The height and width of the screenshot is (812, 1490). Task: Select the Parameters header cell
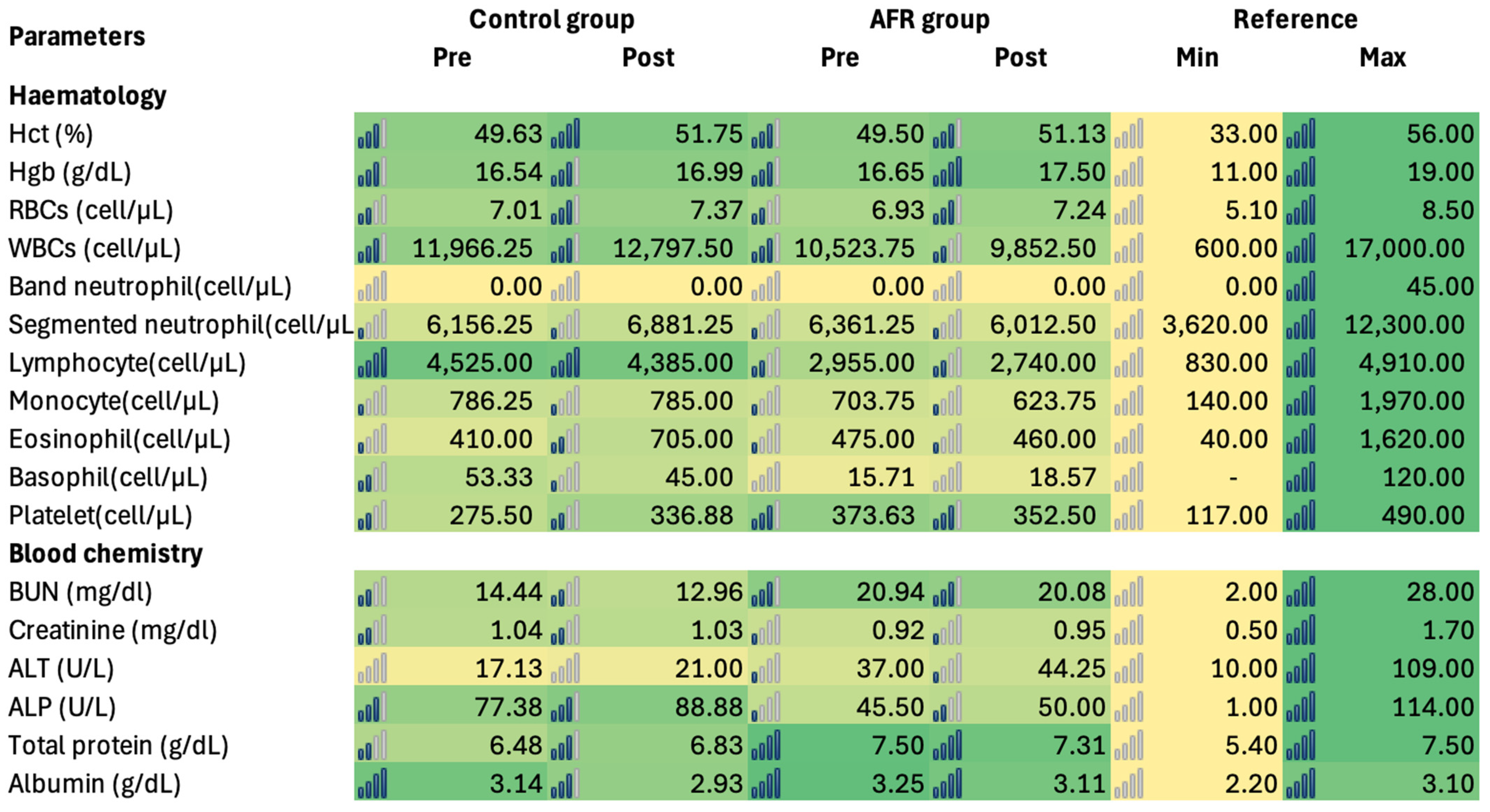(77, 37)
